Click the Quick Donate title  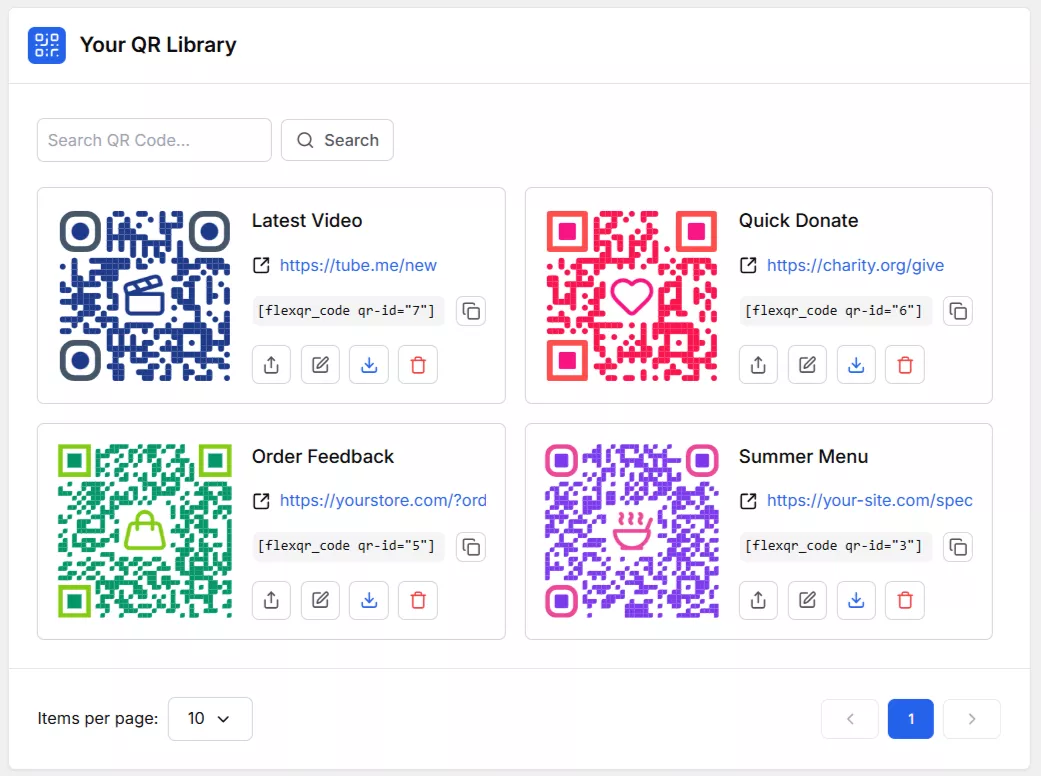click(x=799, y=220)
